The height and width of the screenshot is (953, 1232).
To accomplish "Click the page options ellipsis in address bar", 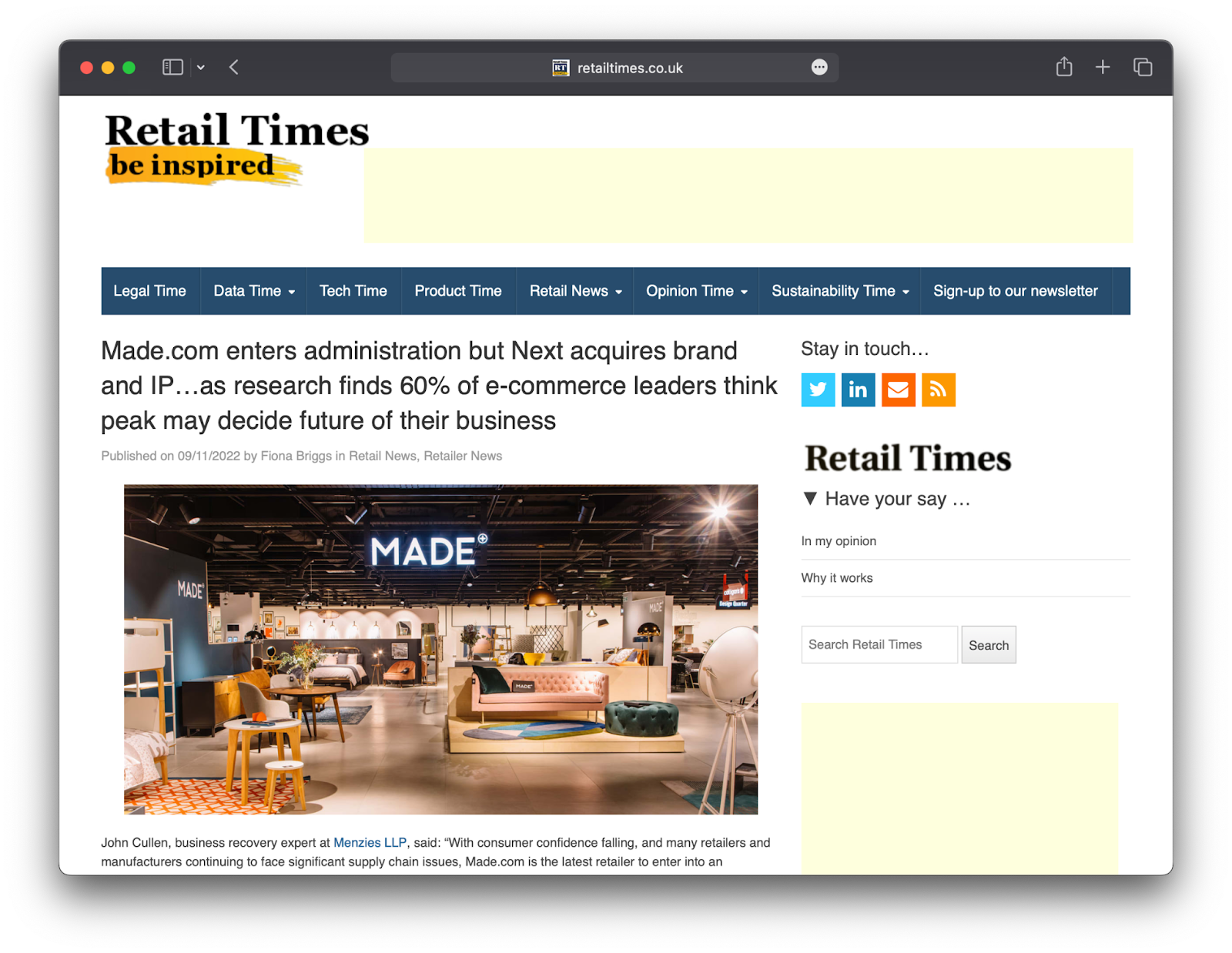I will 819,67.
